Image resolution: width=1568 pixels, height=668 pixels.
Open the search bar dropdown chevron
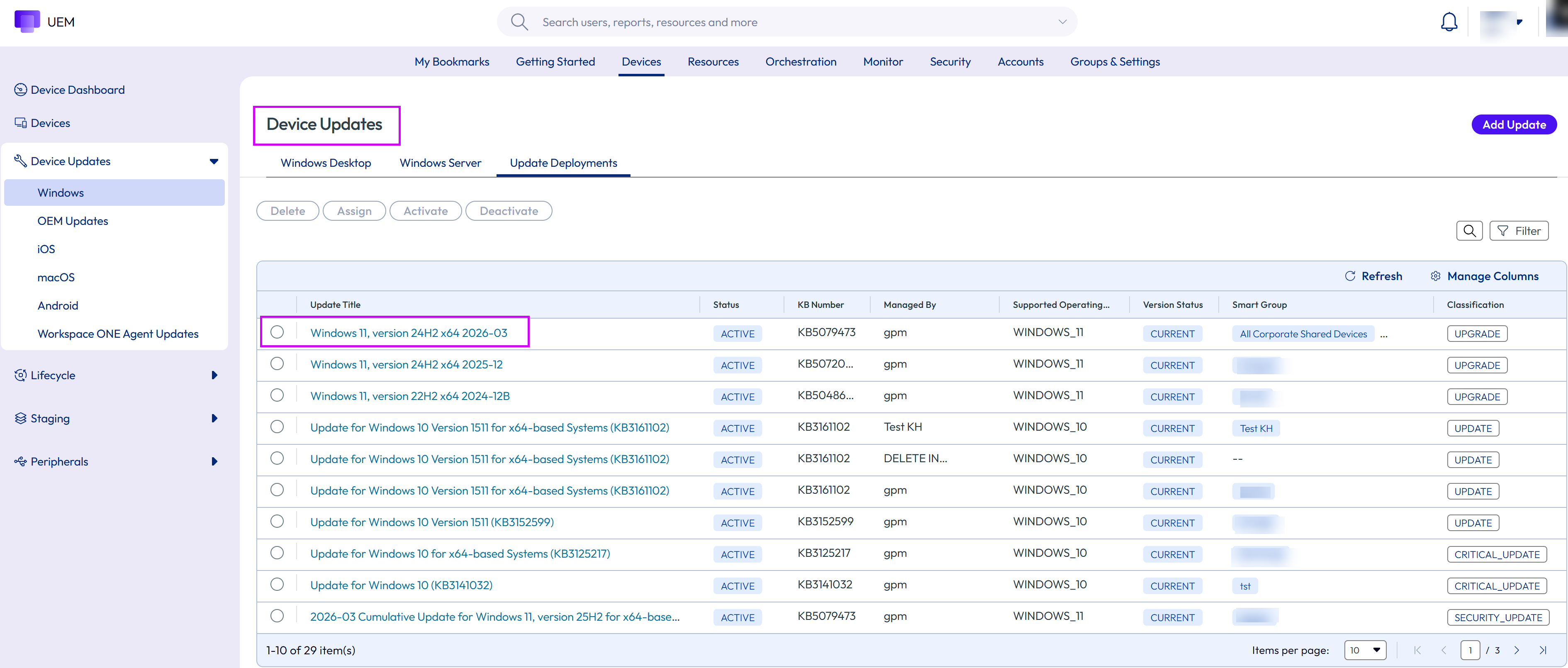[1062, 22]
